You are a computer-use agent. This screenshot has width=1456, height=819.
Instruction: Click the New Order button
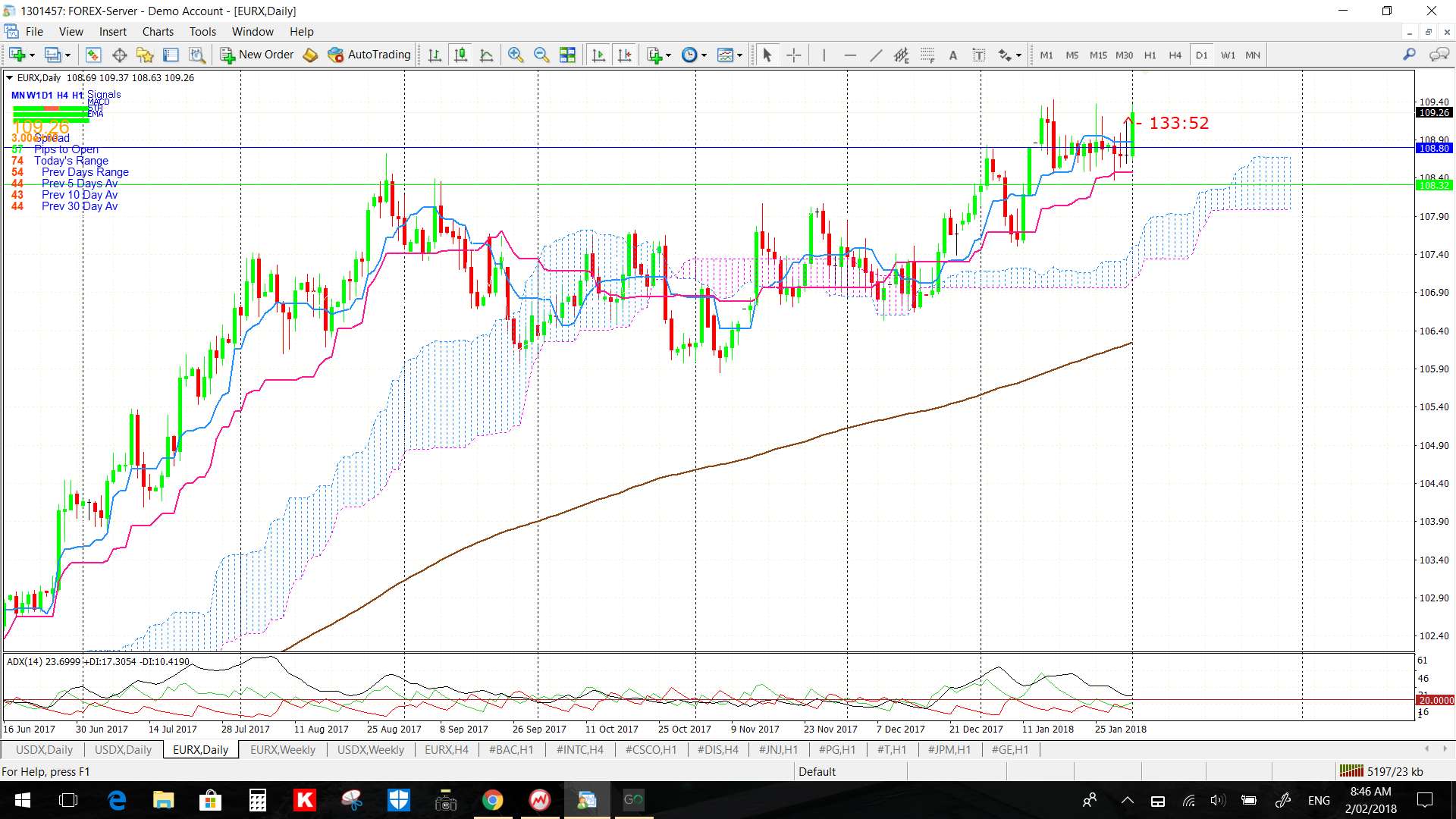pyautogui.click(x=256, y=55)
